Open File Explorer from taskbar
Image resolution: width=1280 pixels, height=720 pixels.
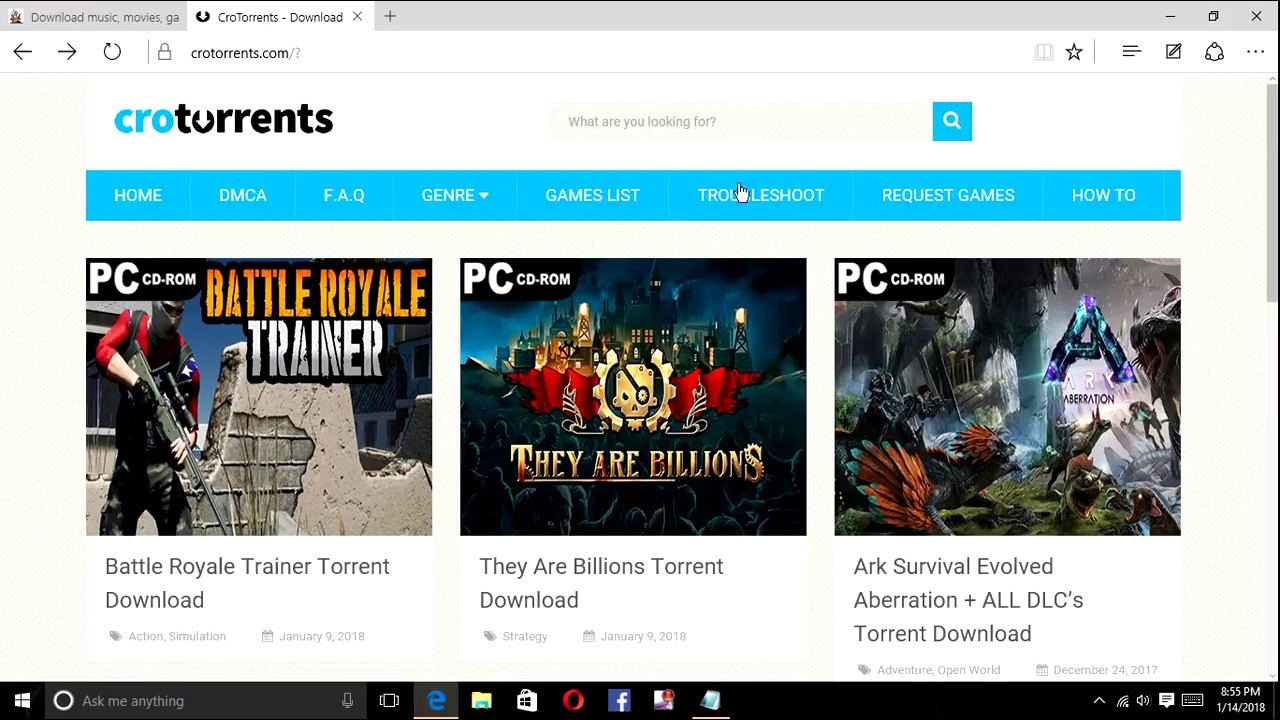coord(481,700)
